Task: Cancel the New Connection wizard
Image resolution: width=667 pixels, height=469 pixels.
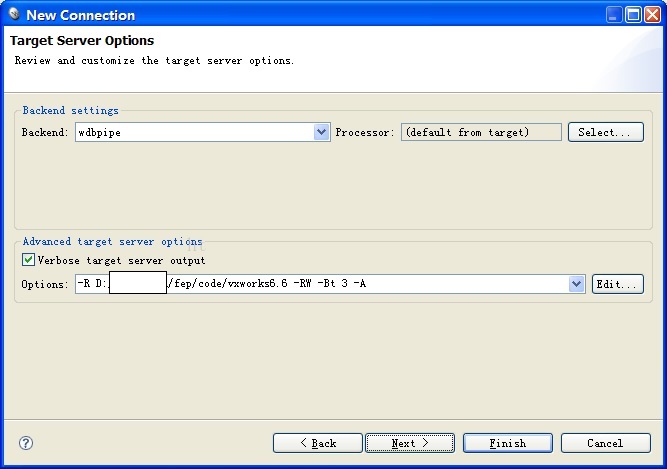Action: pos(606,443)
